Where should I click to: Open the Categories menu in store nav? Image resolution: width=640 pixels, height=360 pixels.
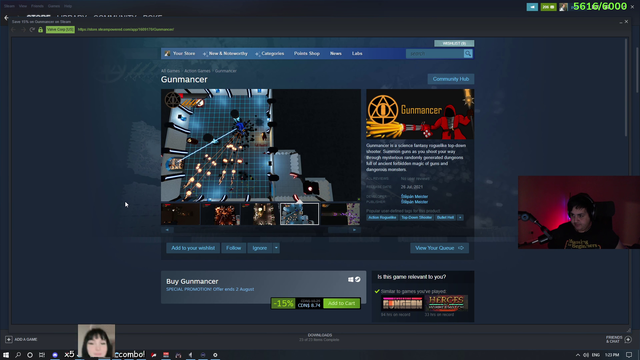point(270,53)
